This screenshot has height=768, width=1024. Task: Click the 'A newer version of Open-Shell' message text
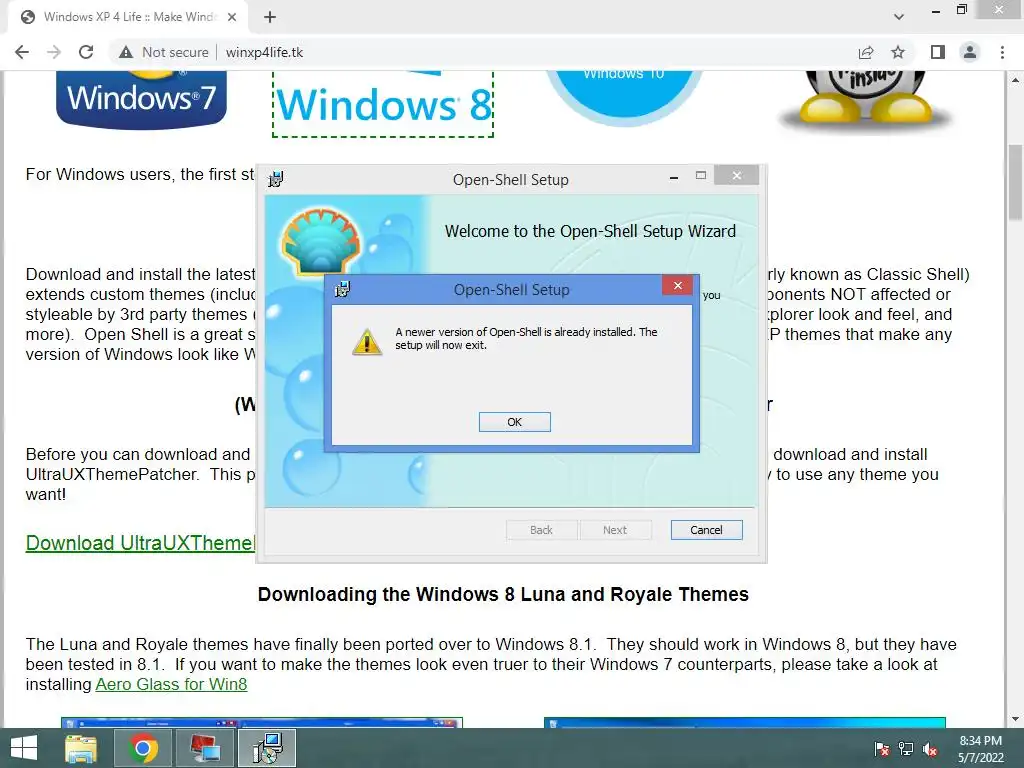click(526, 338)
